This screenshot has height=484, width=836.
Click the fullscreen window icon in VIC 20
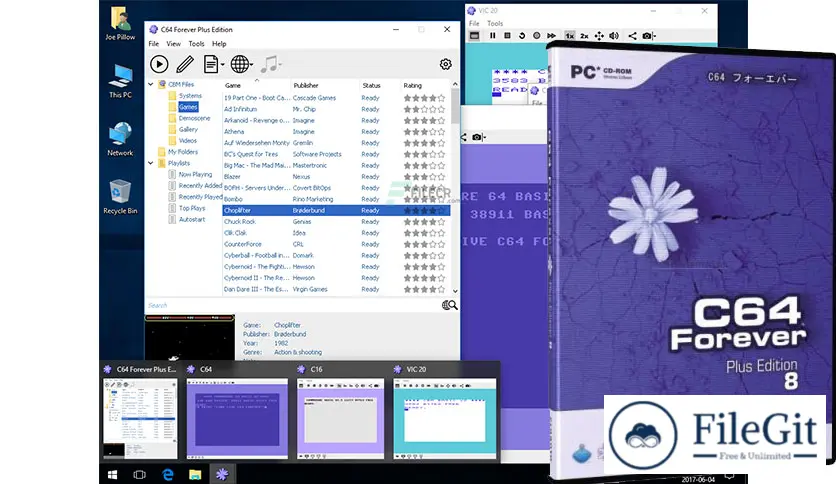click(x=474, y=36)
